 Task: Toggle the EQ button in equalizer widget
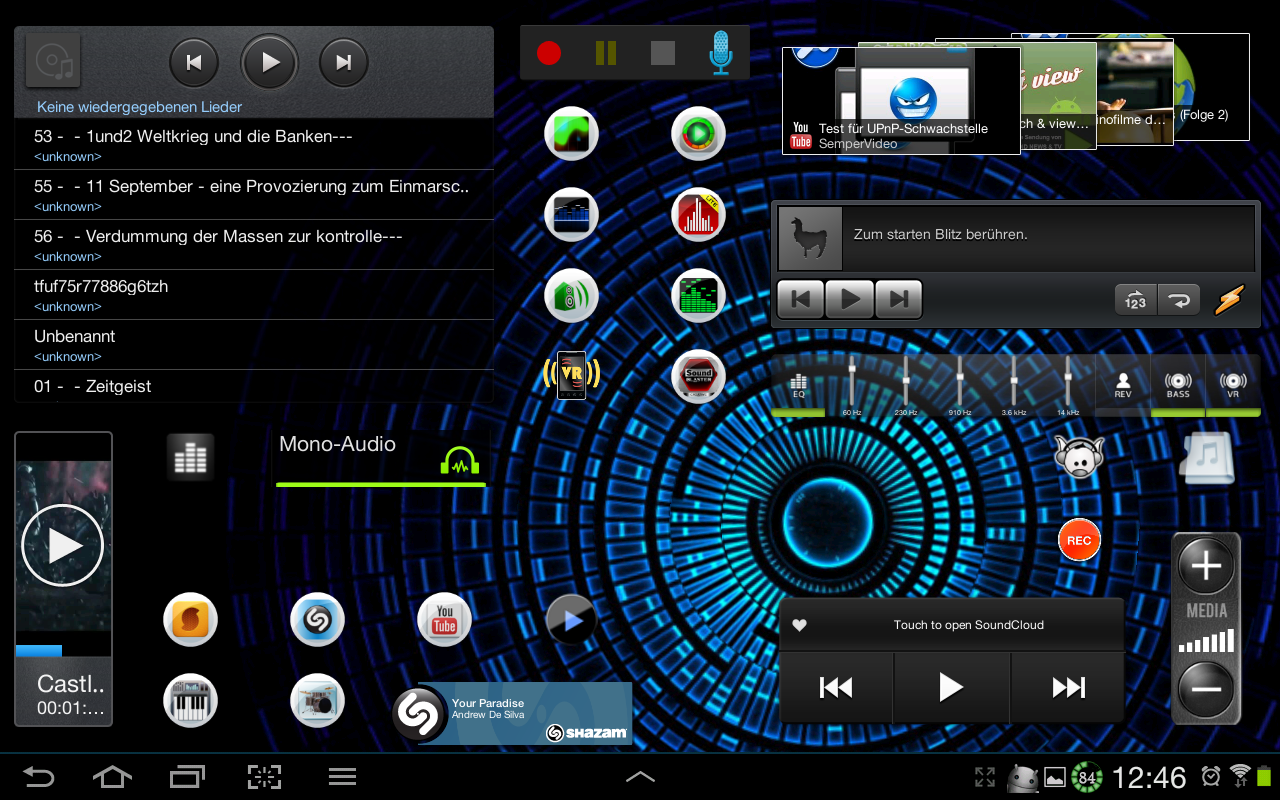[798, 386]
